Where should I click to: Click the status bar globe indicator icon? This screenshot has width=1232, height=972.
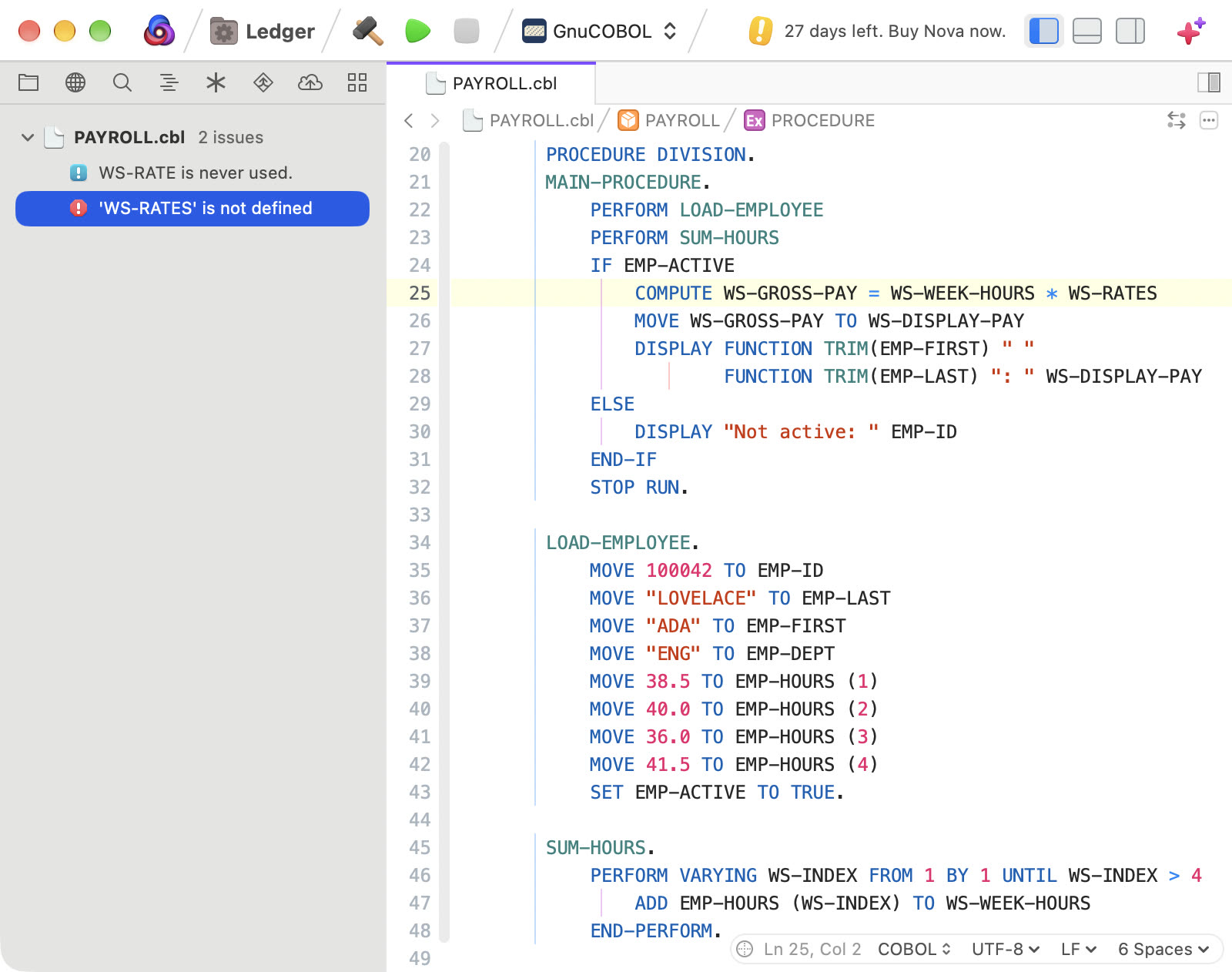click(x=745, y=949)
